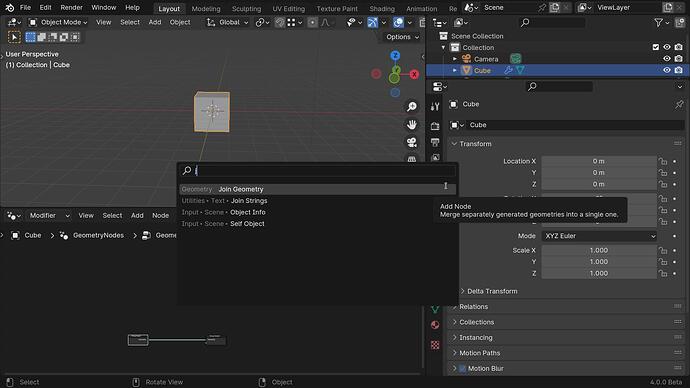This screenshot has height=388, width=690.
Task: Open the outliner filter dropdown
Action: [661, 22]
